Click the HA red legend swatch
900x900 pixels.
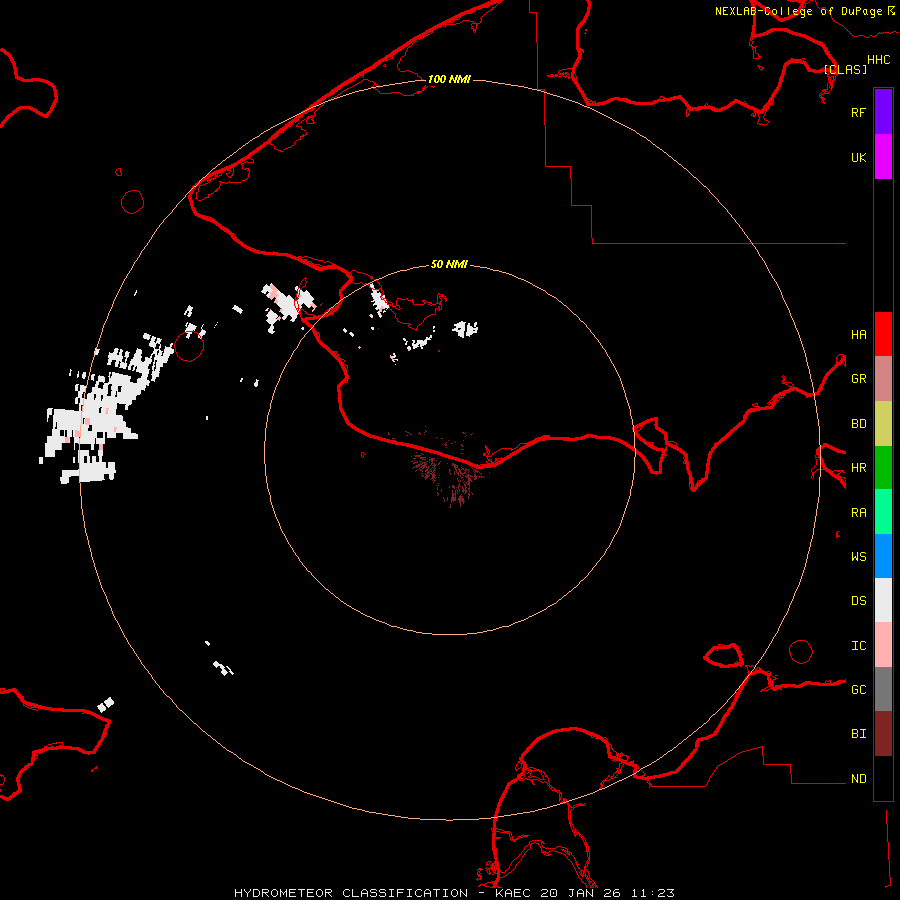(x=883, y=334)
